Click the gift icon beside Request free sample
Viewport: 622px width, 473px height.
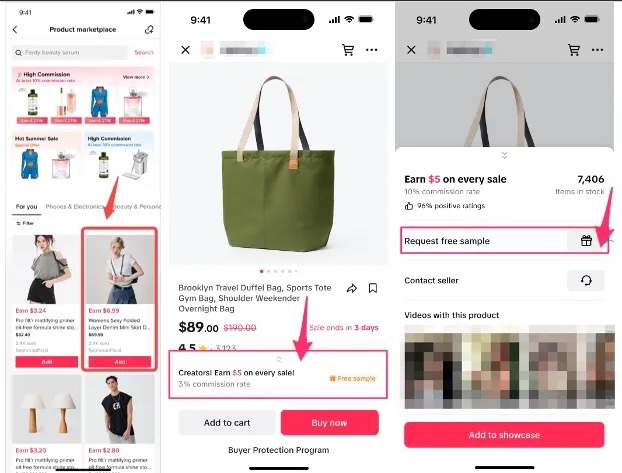coord(586,240)
